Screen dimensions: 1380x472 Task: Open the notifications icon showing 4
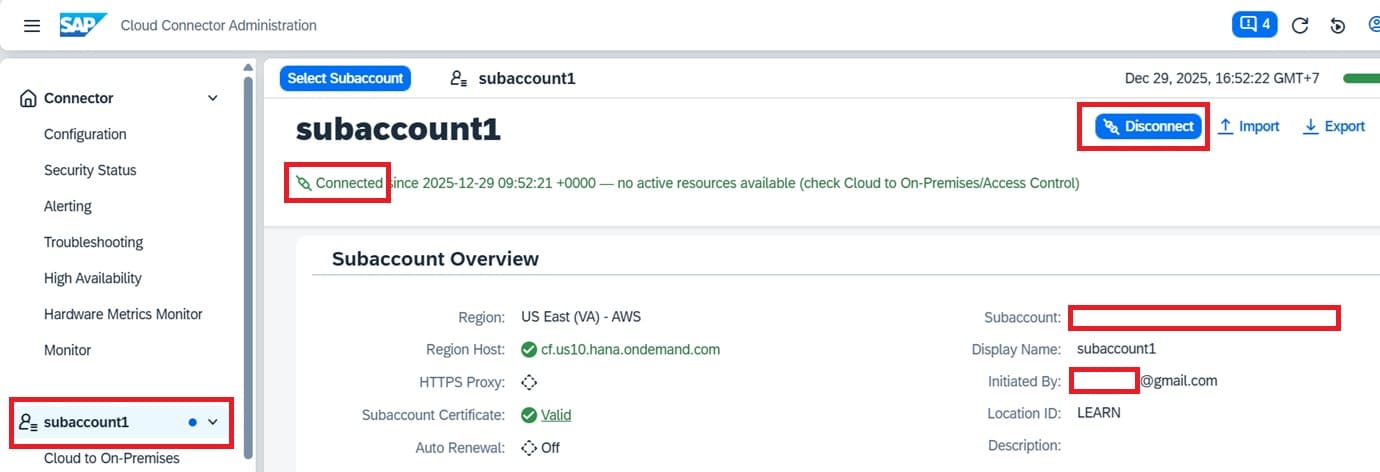[1254, 24]
